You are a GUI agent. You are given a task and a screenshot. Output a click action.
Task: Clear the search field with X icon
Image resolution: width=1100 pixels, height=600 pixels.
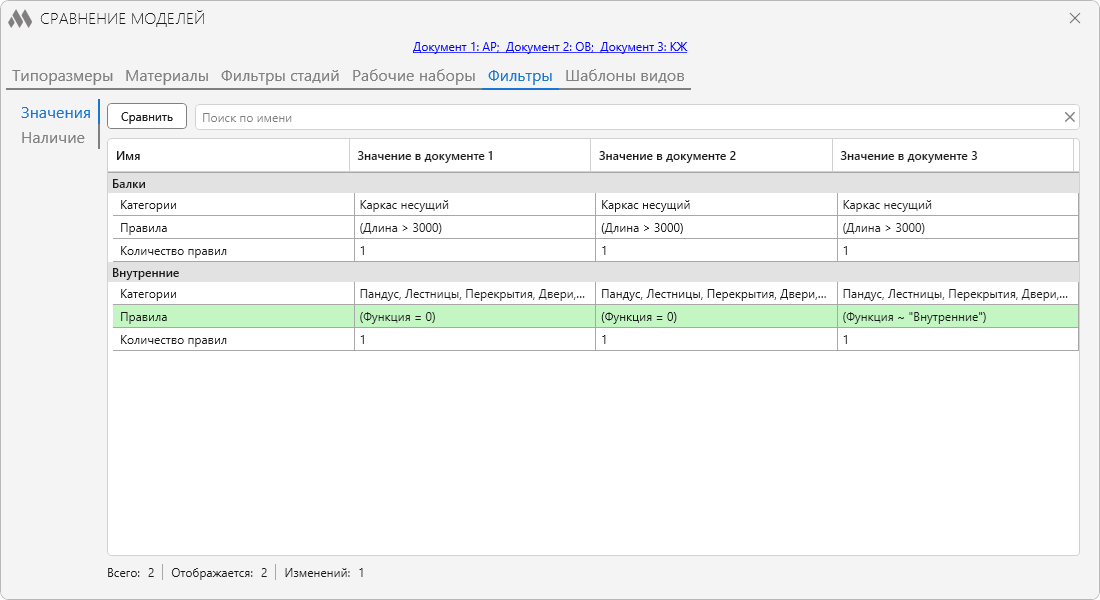pos(1069,117)
